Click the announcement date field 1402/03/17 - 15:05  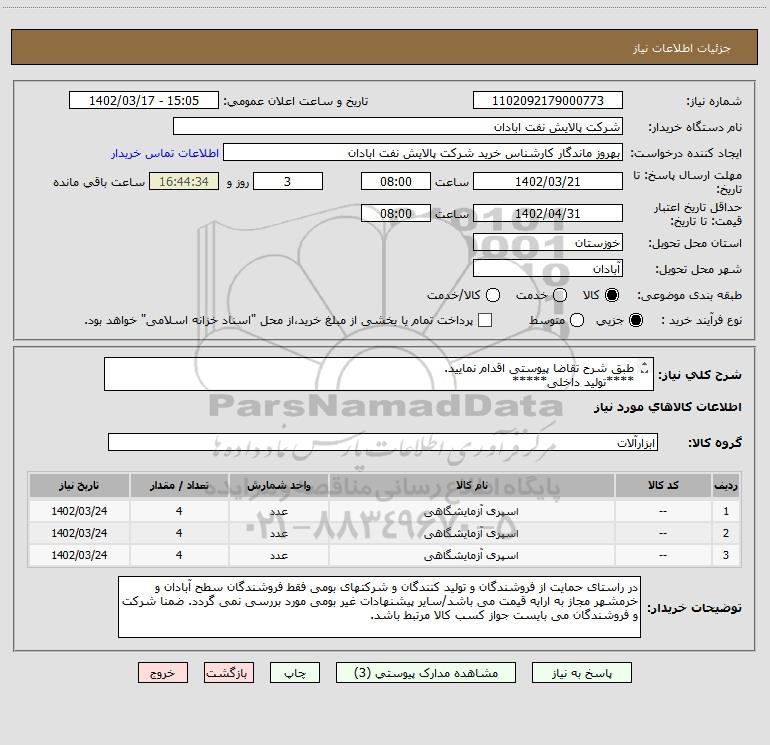[144, 101]
